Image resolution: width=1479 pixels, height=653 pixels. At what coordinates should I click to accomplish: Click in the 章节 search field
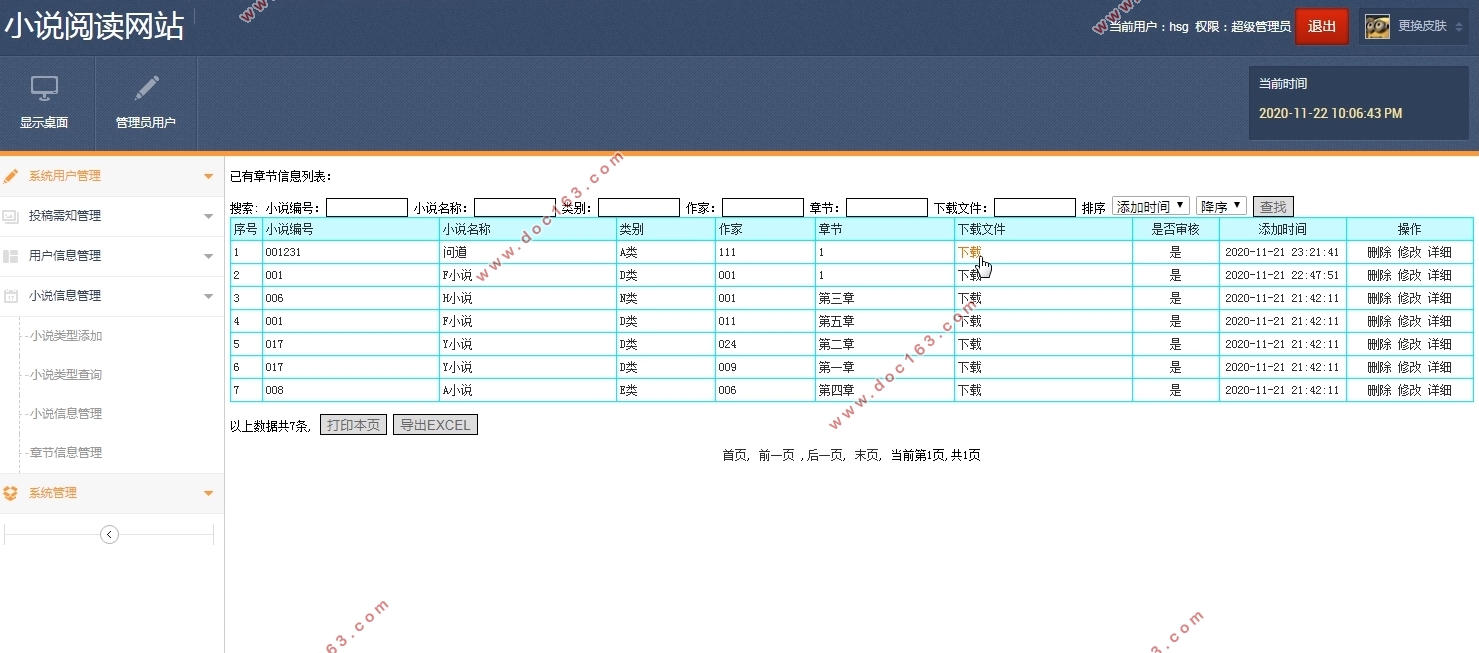tap(887, 208)
